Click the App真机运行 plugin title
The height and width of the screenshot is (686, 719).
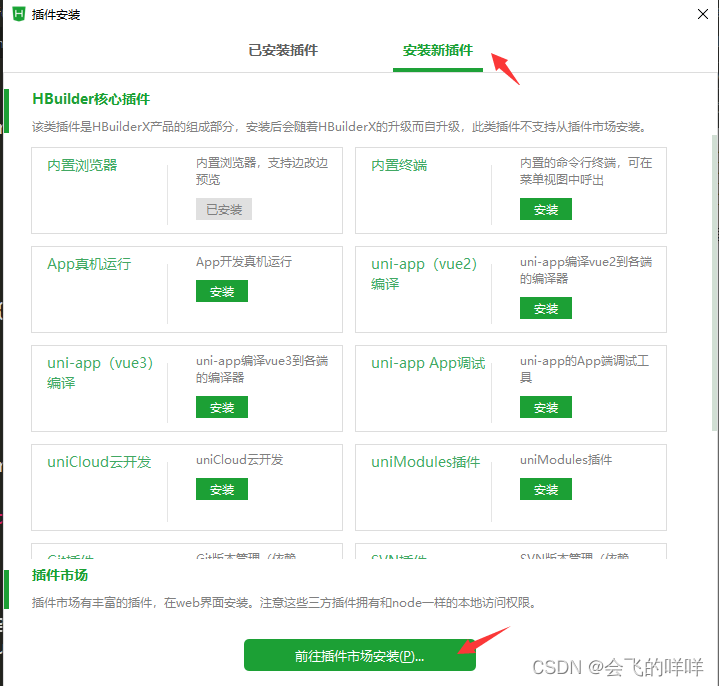89,264
